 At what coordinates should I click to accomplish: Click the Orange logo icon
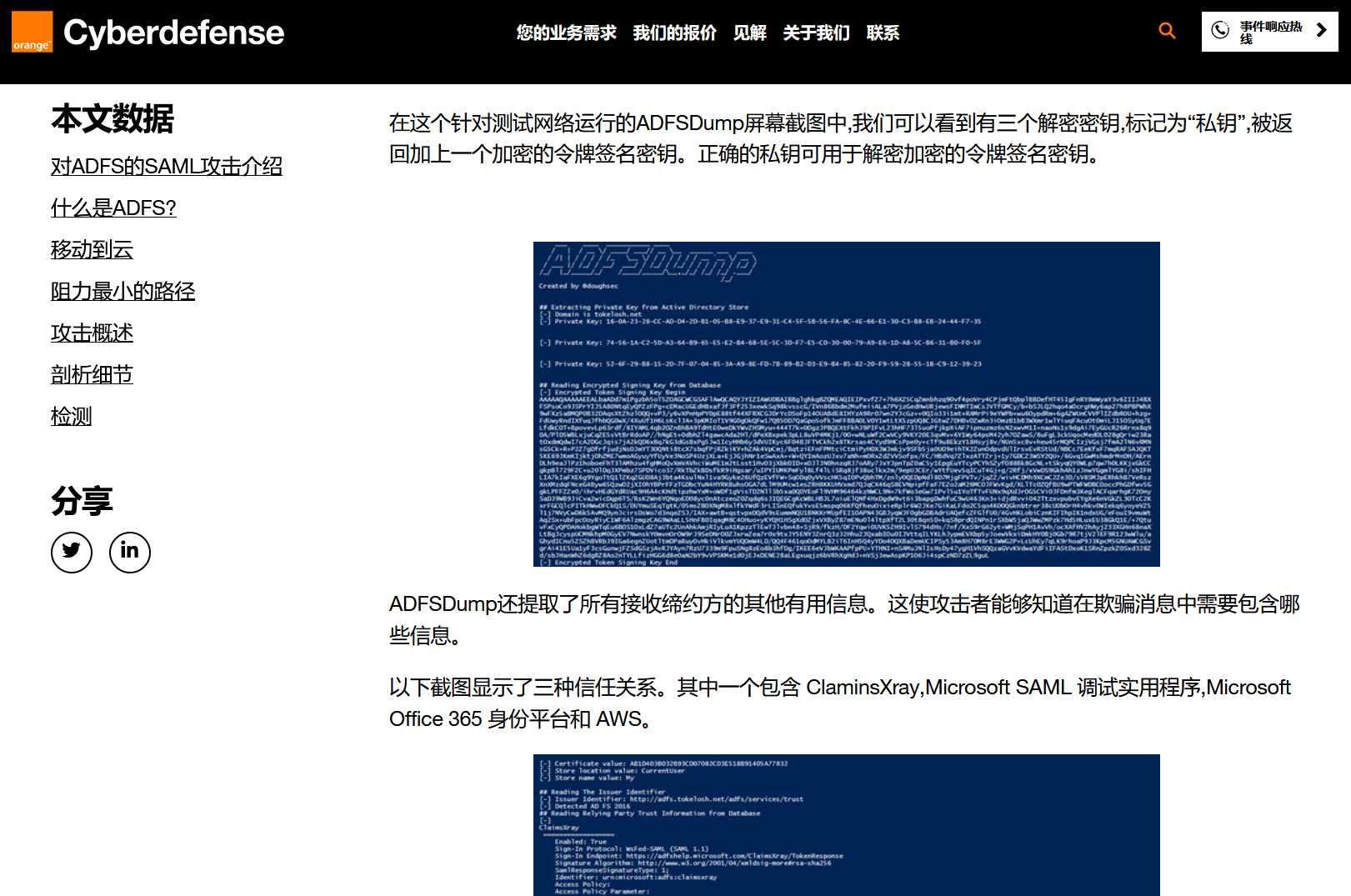[x=32, y=33]
